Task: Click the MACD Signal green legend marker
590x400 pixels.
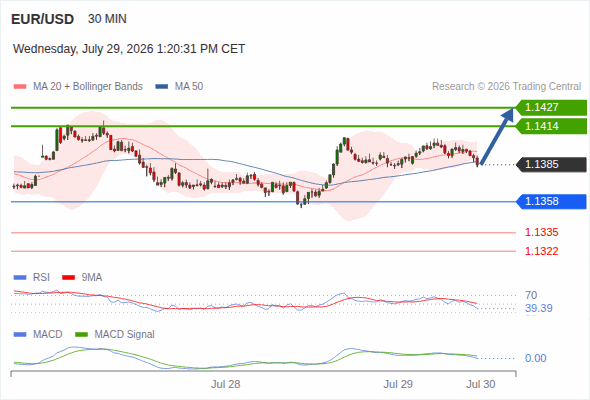Action: (x=81, y=335)
